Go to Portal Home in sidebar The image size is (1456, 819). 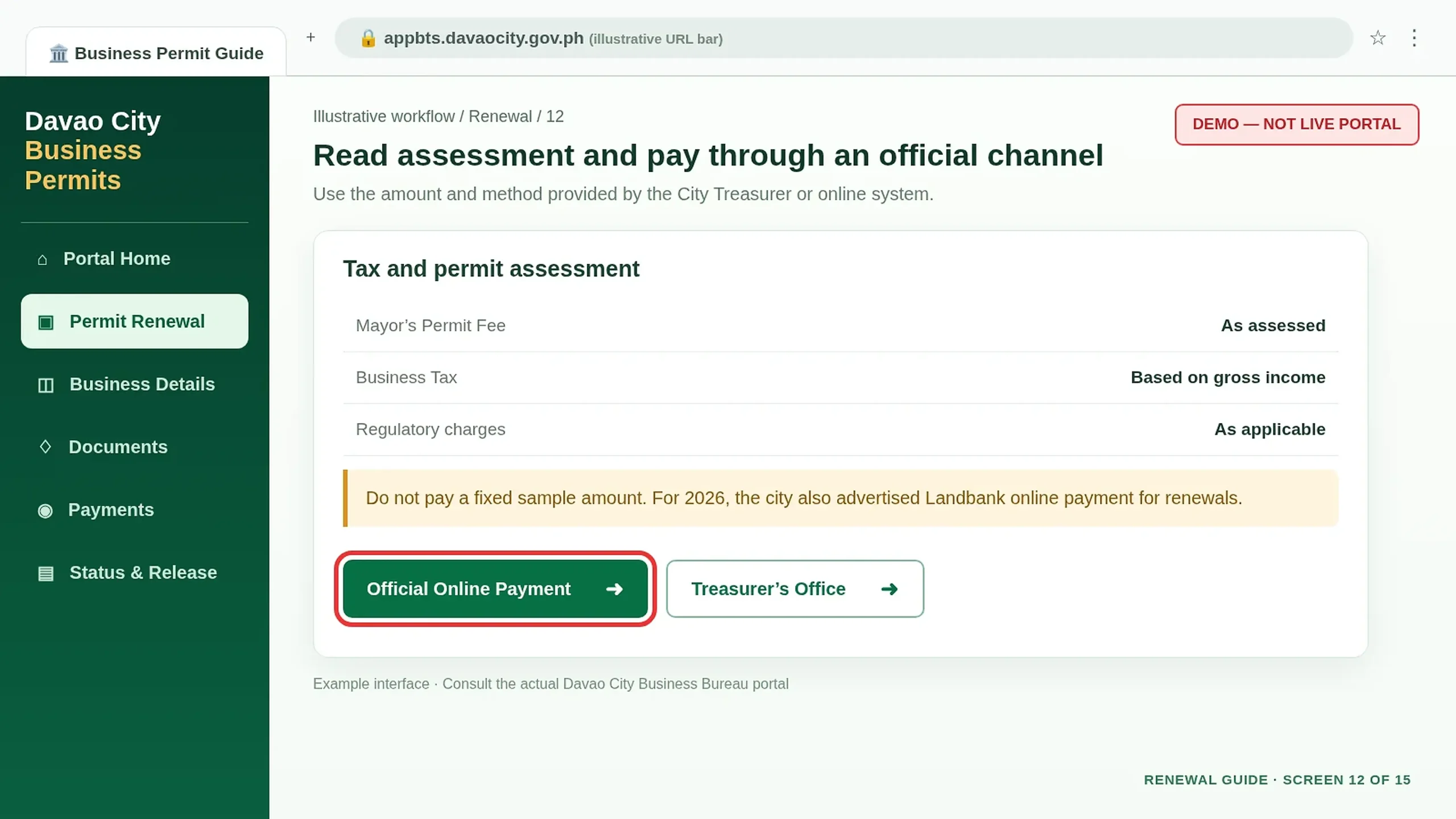134,259
